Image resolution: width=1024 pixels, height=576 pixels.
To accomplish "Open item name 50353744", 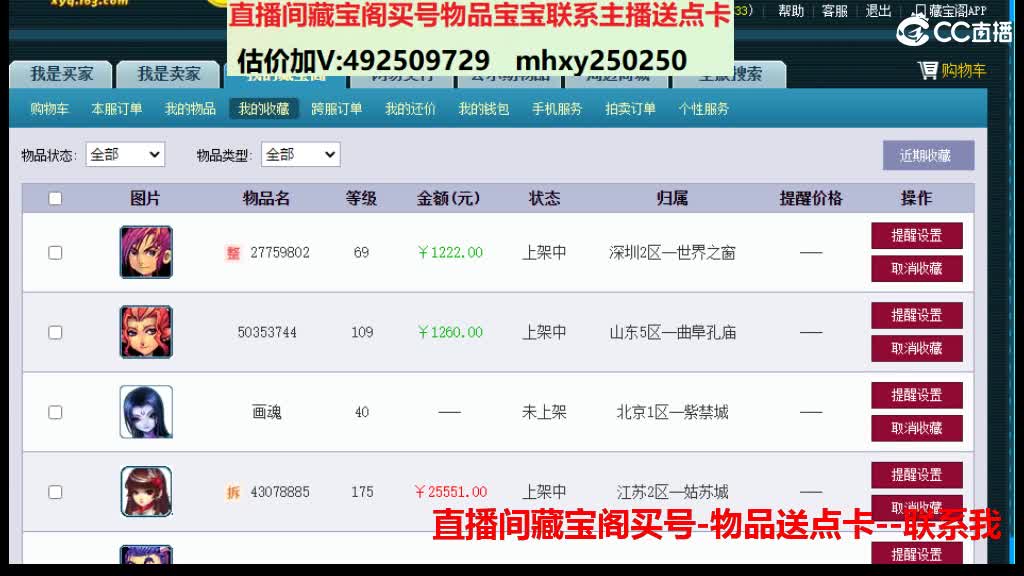I will [267, 332].
